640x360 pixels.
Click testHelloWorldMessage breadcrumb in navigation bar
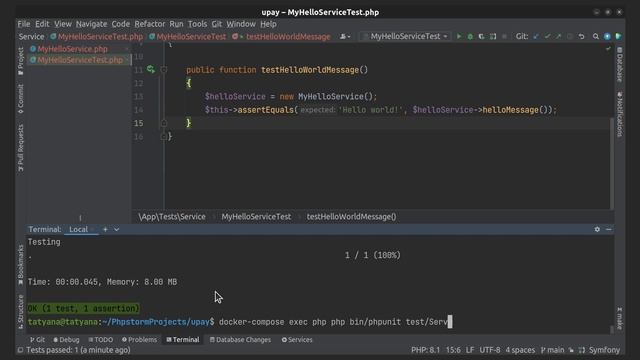tap(288, 36)
